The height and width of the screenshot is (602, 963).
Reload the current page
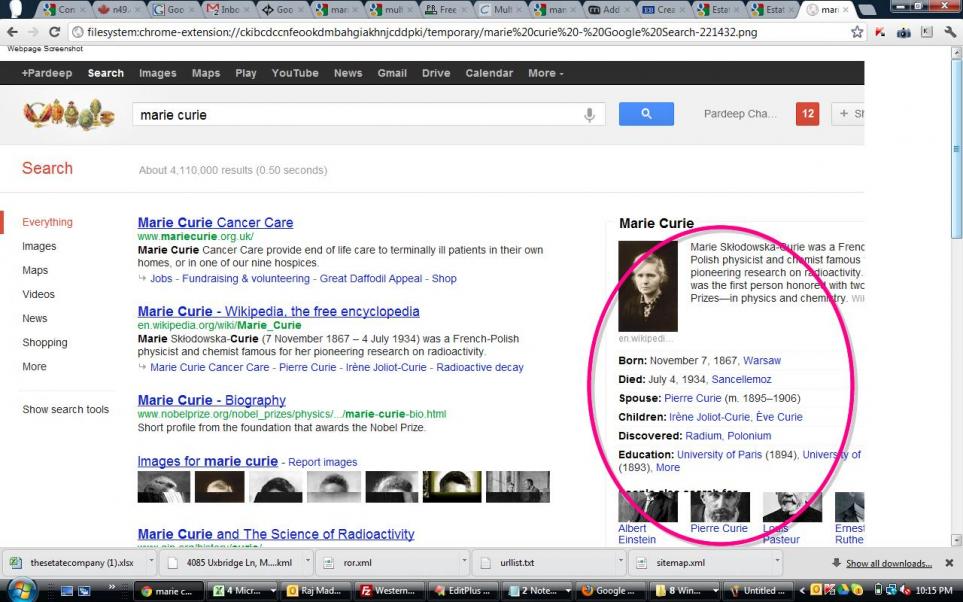[x=54, y=32]
